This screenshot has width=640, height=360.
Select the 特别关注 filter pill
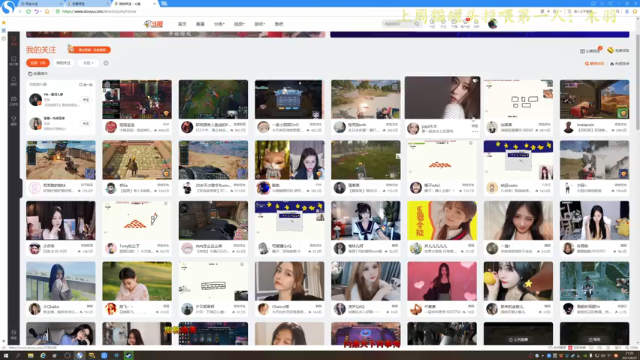63,63
